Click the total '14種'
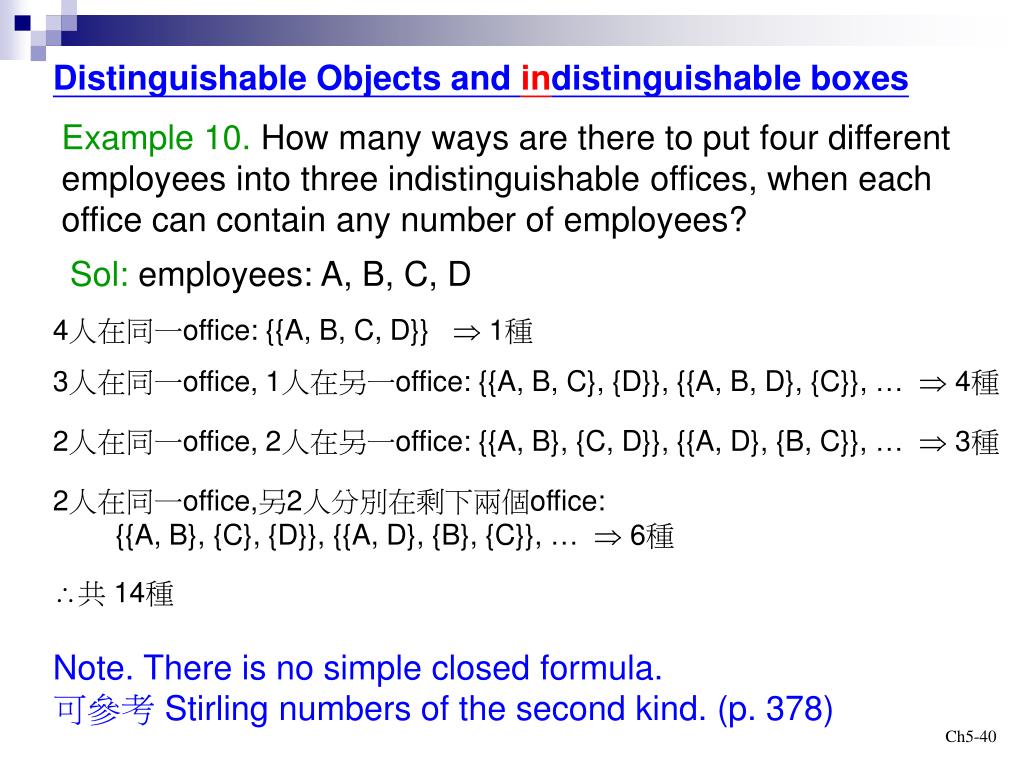This screenshot has width=1024, height=768. tap(144, 594)
